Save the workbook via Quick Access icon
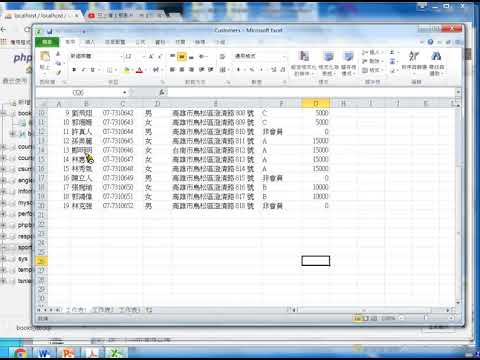Image resolution: width=480 pixels, height=360 pixels. [49, 31]
